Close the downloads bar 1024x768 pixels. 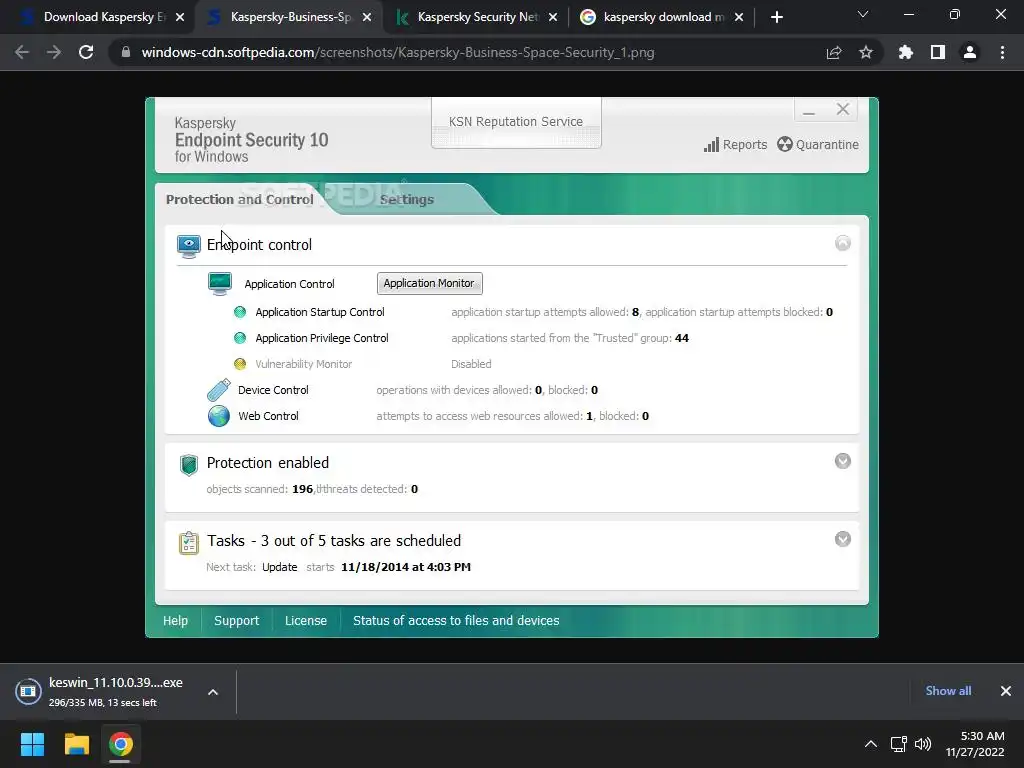[x=1006, y=691]
